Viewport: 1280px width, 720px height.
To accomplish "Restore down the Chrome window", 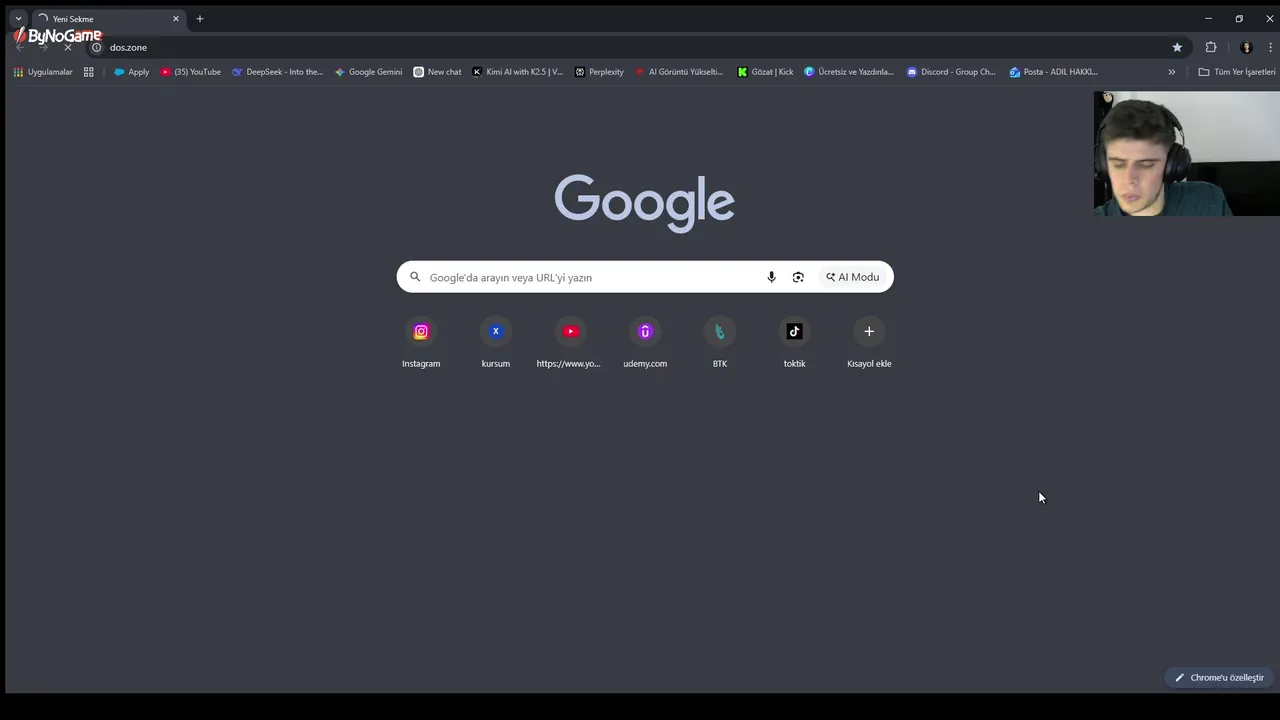I will [1239, 18].
